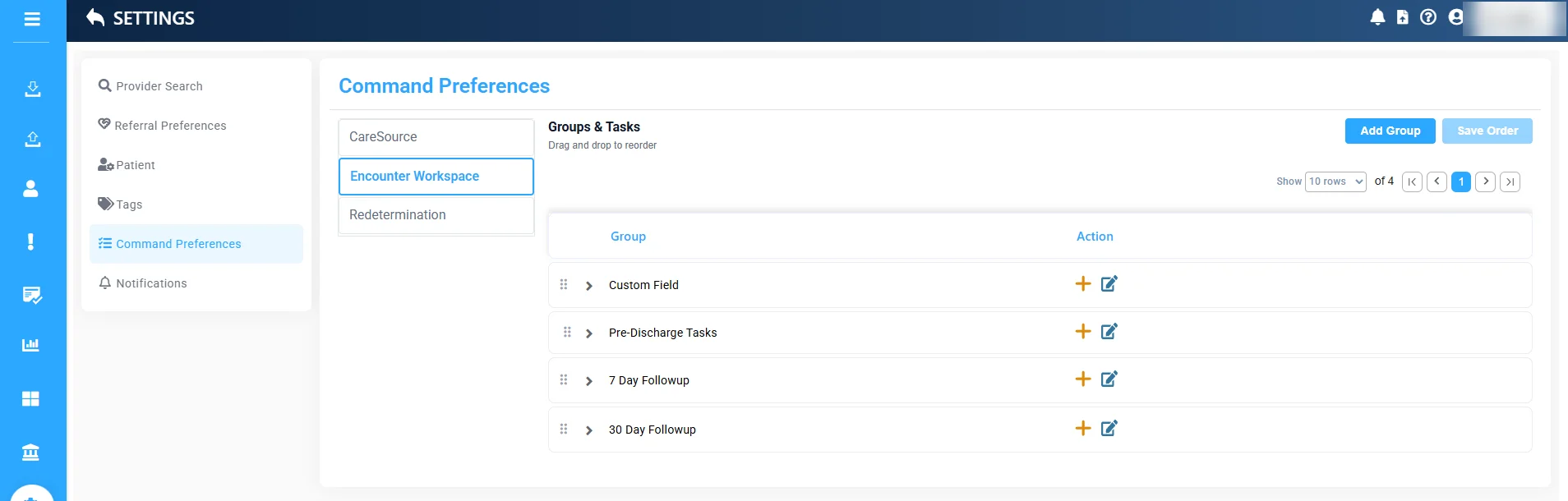The image size is (1568, 501).
Task: Open the grid dashboard sidebar icon
Action: point(30,398)
